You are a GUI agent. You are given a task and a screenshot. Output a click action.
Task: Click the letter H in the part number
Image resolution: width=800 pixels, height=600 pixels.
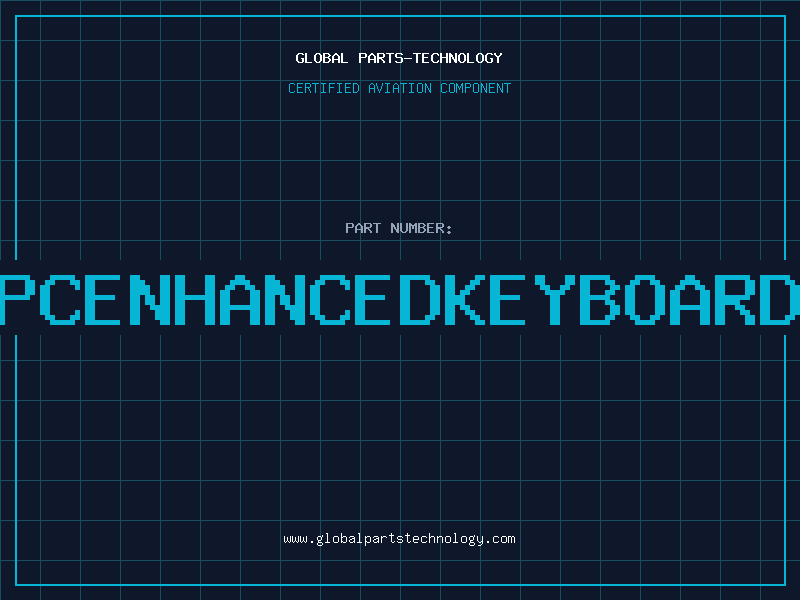click(x=197, y=300)
